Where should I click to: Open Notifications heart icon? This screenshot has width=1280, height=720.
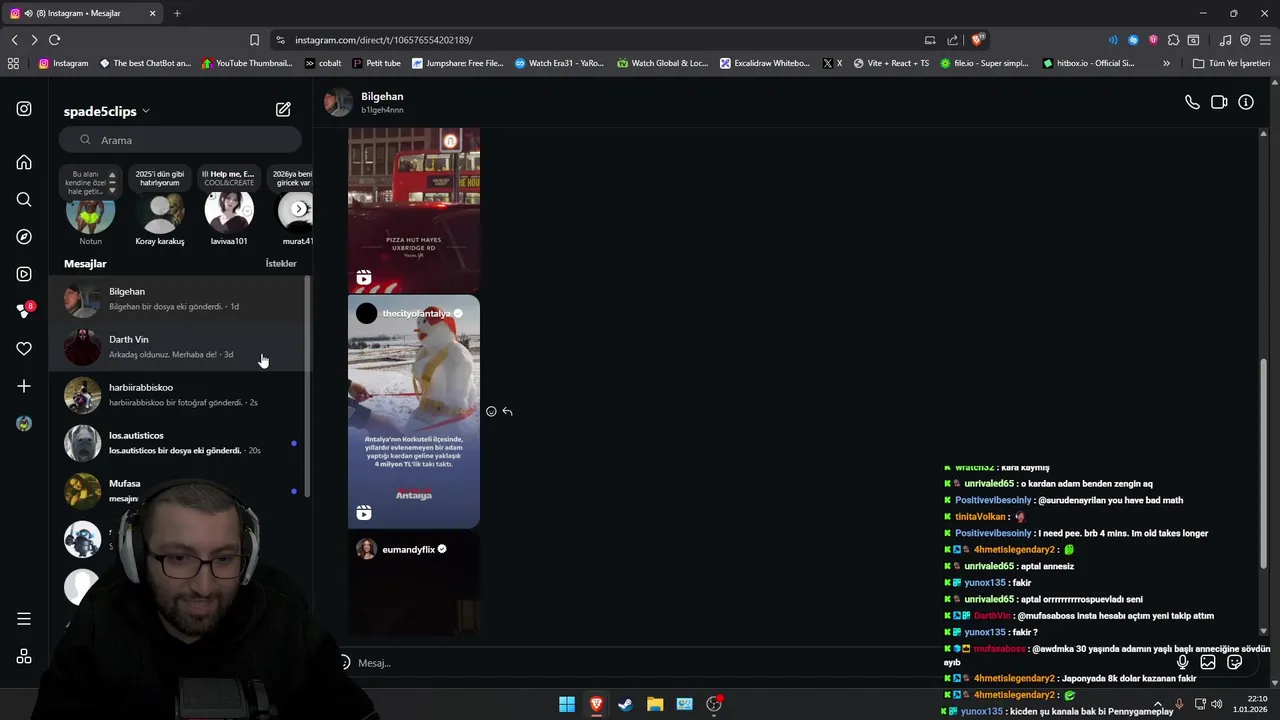(x=24, y=349)
